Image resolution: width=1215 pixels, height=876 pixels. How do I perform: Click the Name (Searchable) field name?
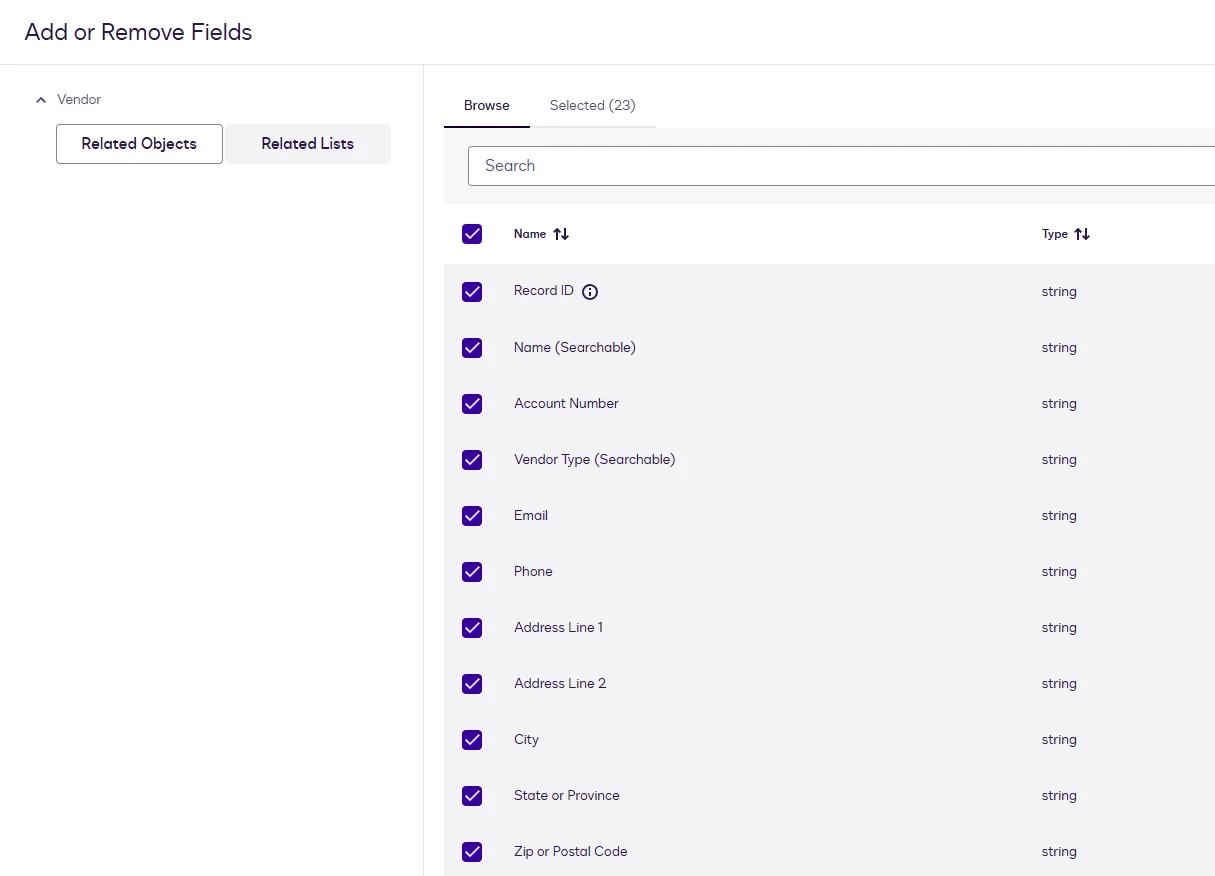tap(575, 348)
